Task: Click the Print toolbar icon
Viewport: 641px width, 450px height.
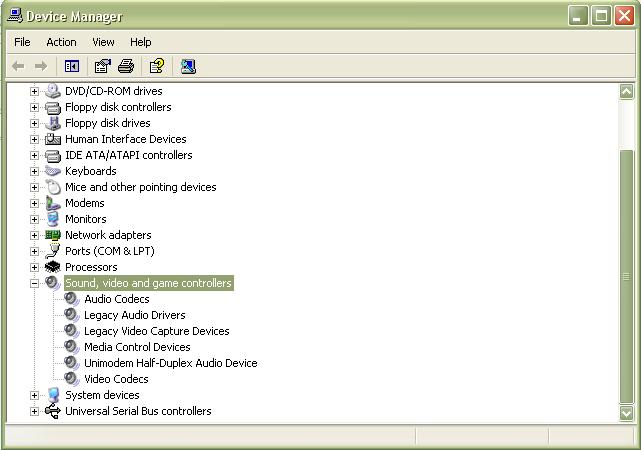Action: click(126, 66)
